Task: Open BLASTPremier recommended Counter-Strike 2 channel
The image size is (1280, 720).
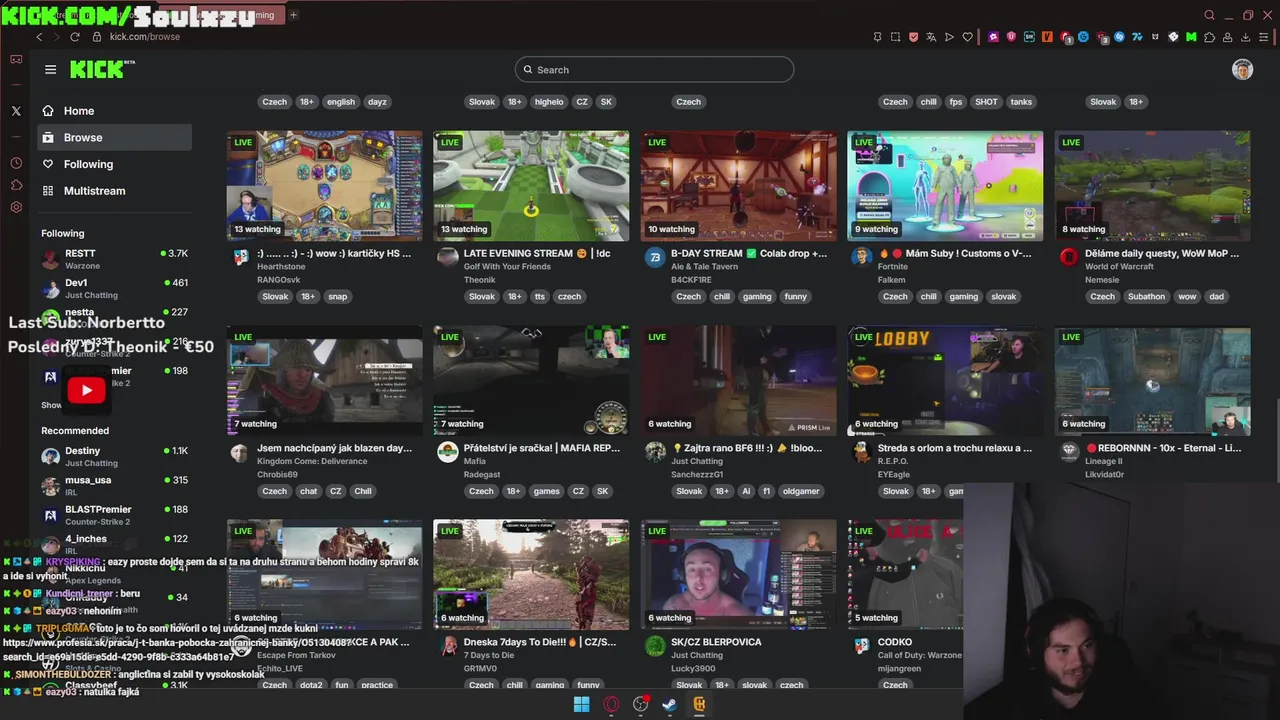Action: tap(115, 514)
